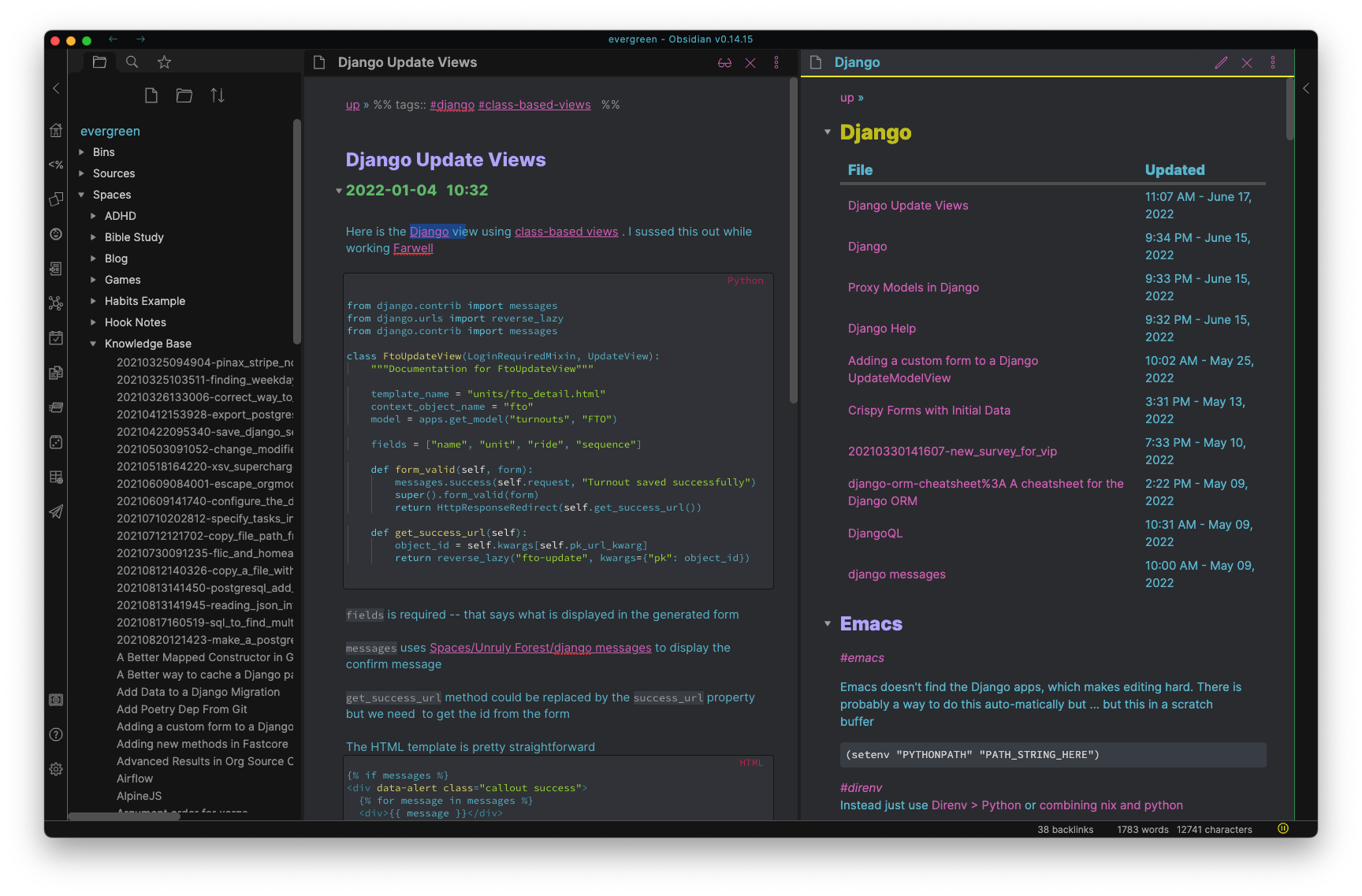Create a new note in file explorer
Viewport: 1362px width, 896px height.
point(151,95)
